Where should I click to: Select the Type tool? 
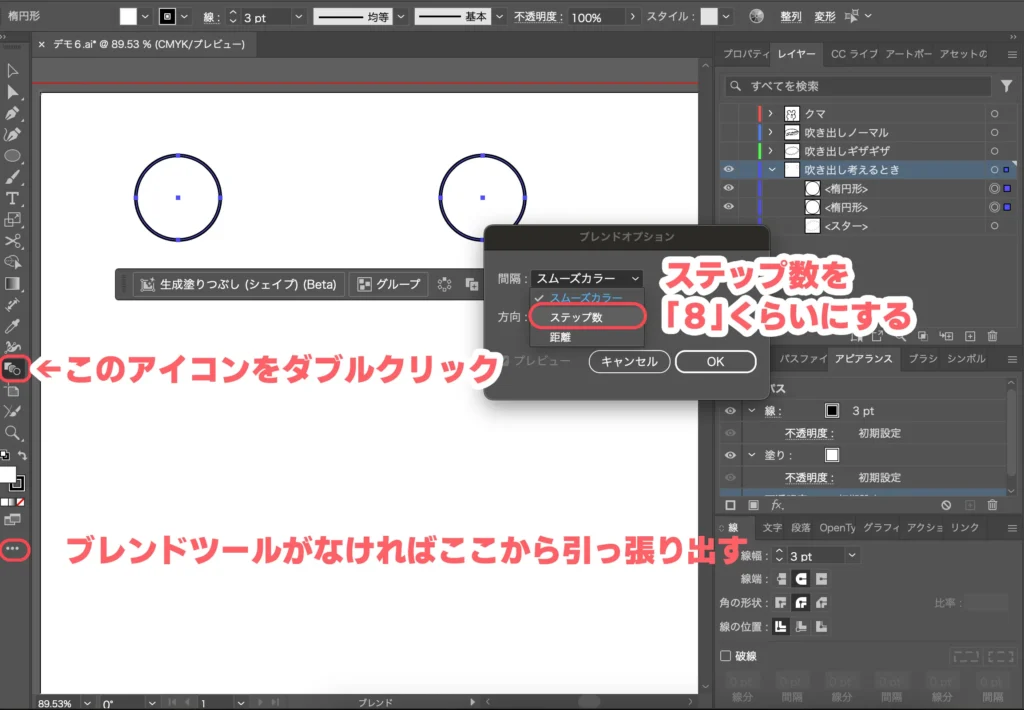[x=13, y=197]
